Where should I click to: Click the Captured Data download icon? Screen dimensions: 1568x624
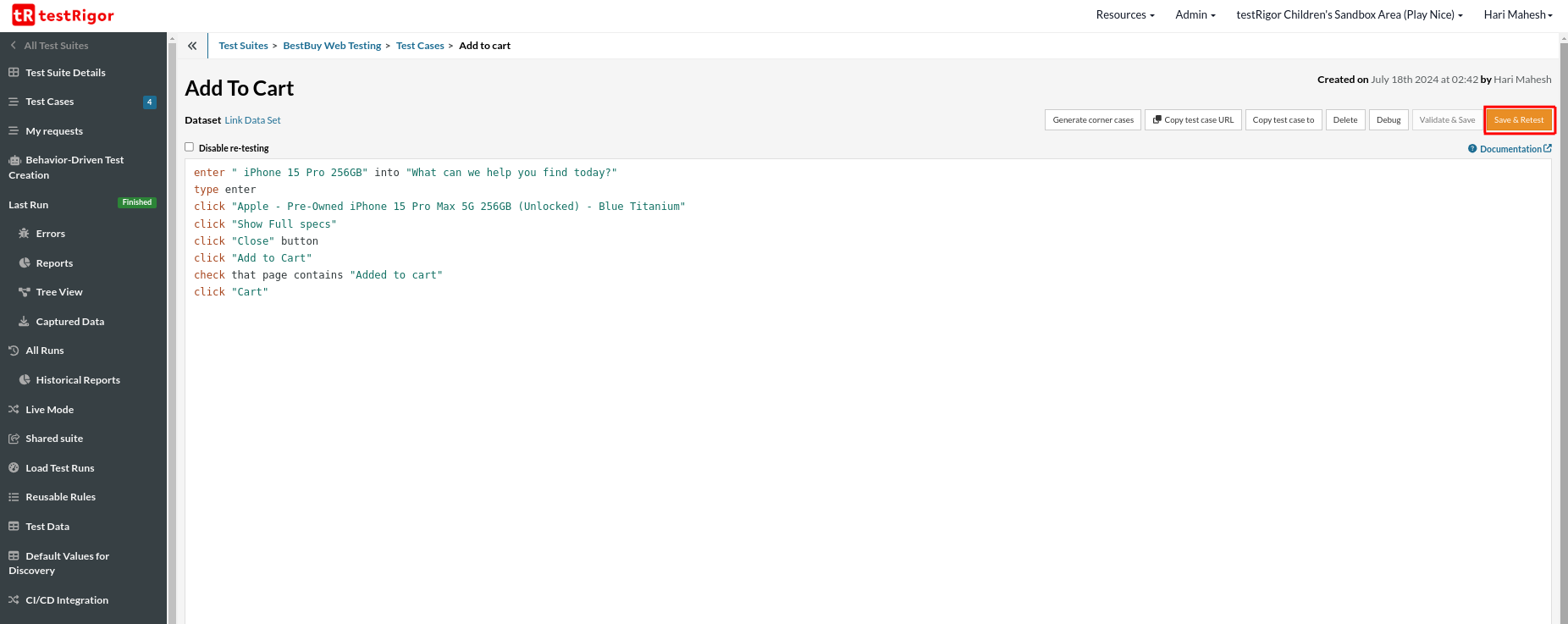point(24,322)
